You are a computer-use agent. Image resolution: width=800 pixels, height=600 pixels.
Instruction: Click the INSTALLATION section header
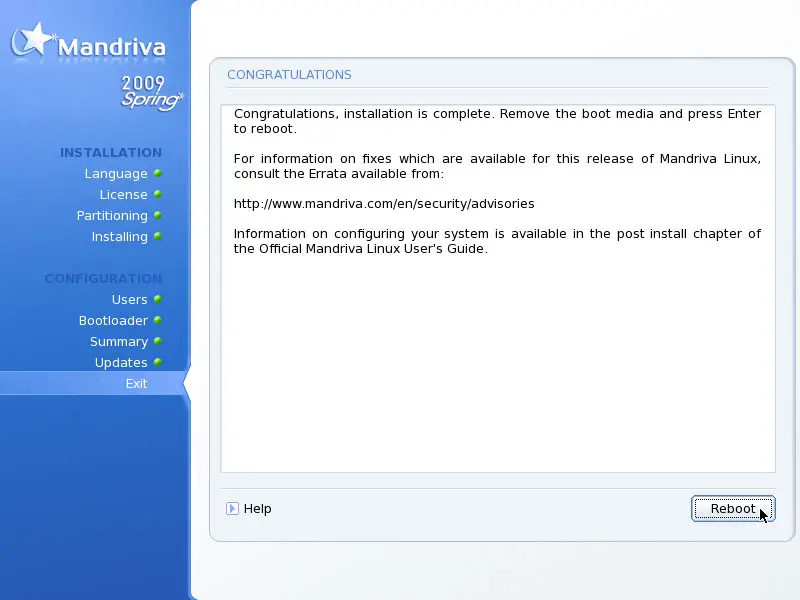tap(111, 153)
